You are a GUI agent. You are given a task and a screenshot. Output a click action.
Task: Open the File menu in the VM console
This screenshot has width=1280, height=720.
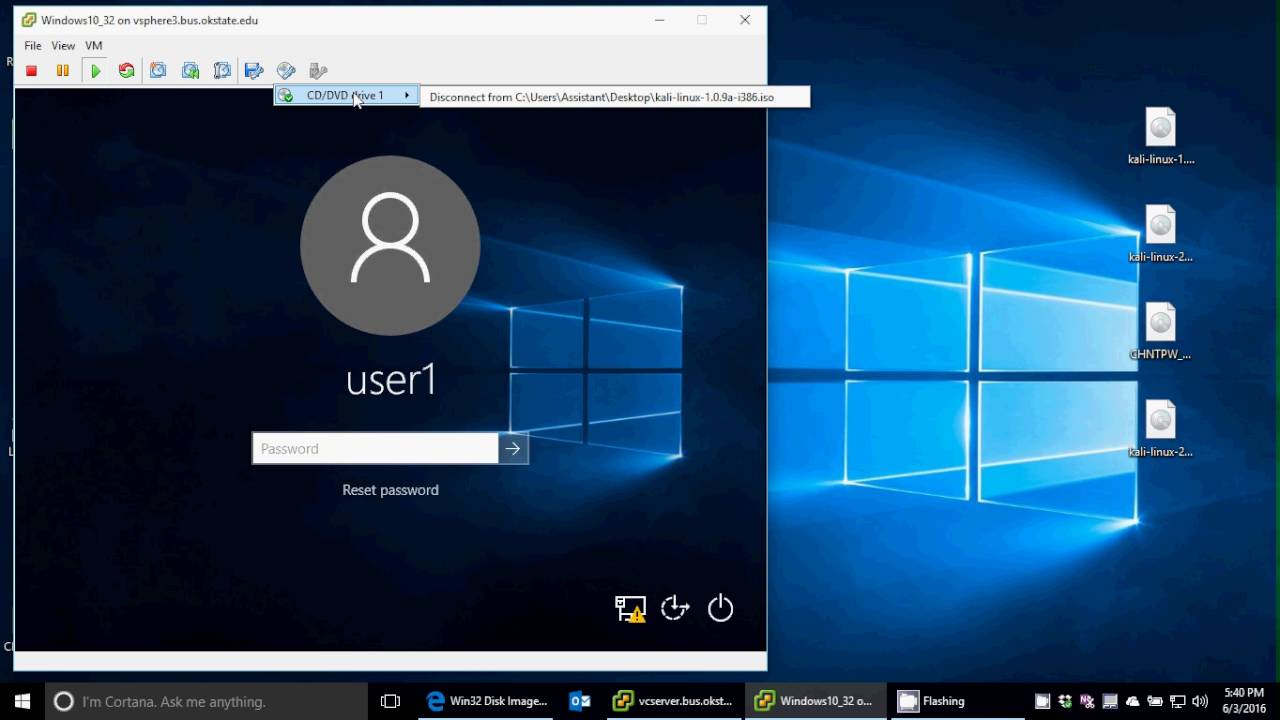(x=33, y=46)
